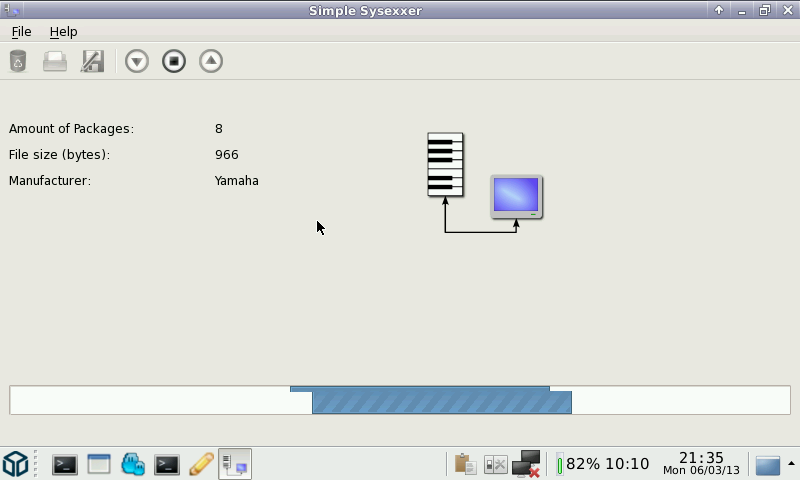Click the piano keyboard graphic
The height and width of the screenshot is (480, 800).
point(445,164)
